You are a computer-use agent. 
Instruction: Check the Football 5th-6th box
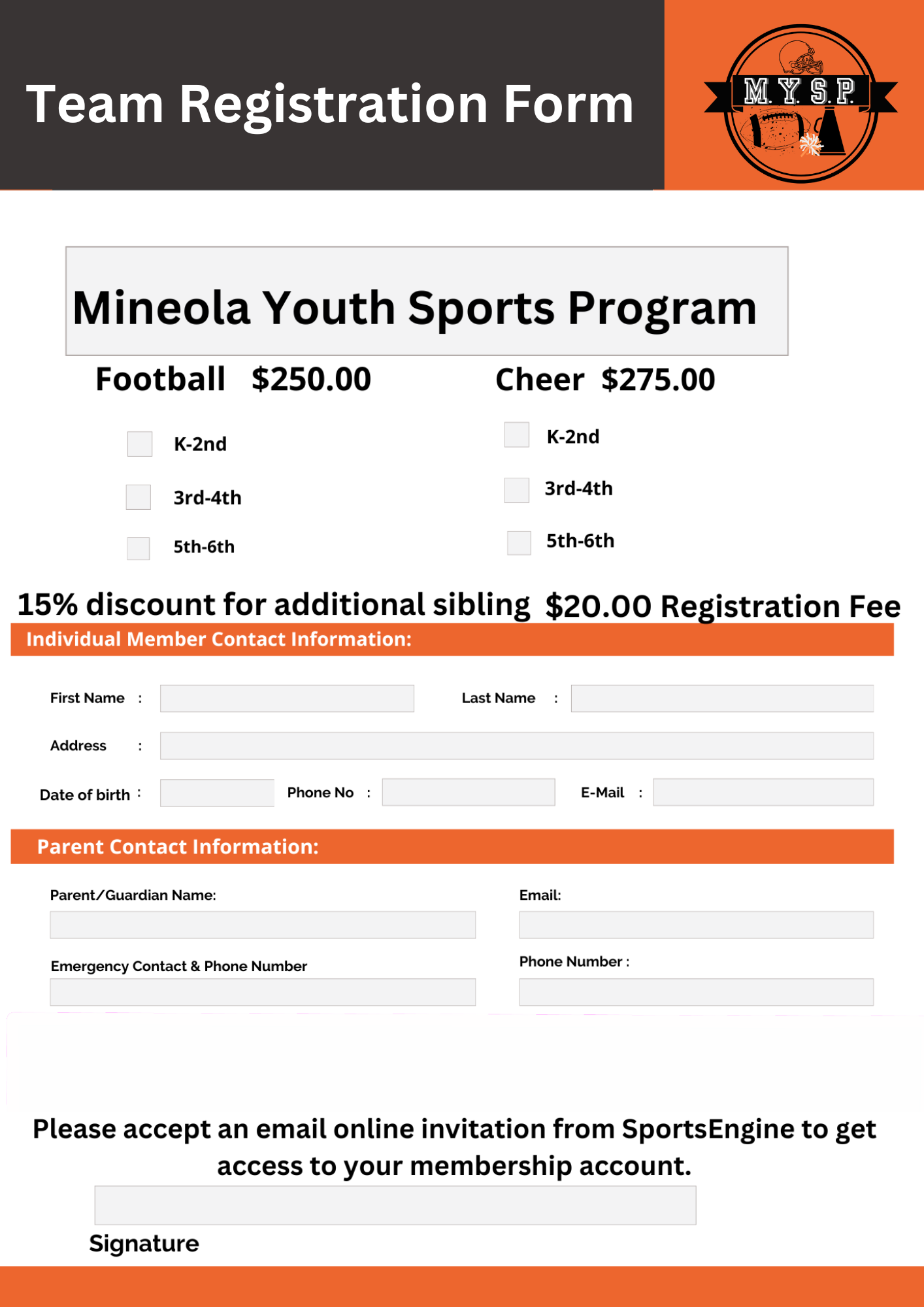pyautogui.click(x=139, y=548)
